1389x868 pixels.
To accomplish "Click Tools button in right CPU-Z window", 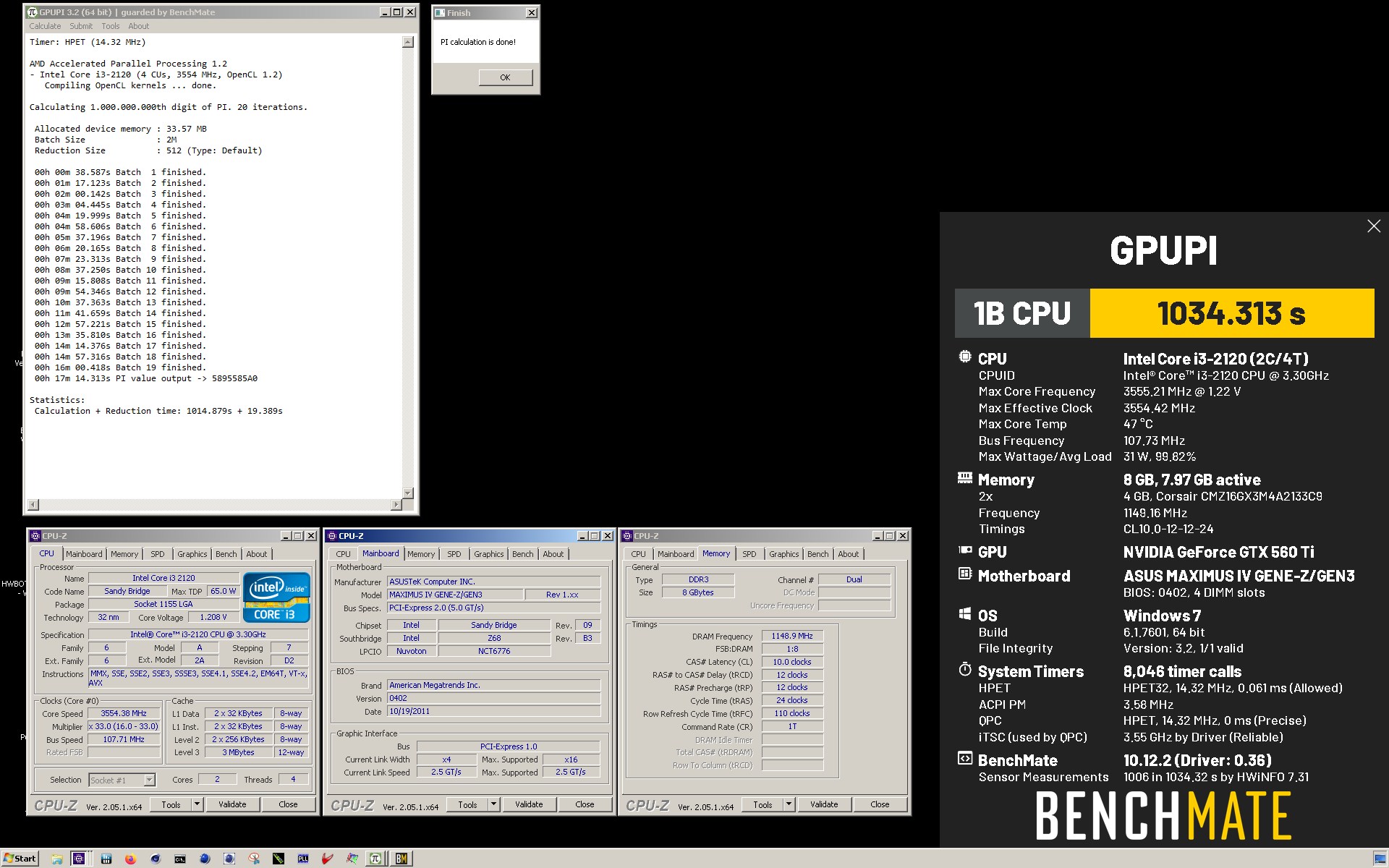I will pos(763,804).
